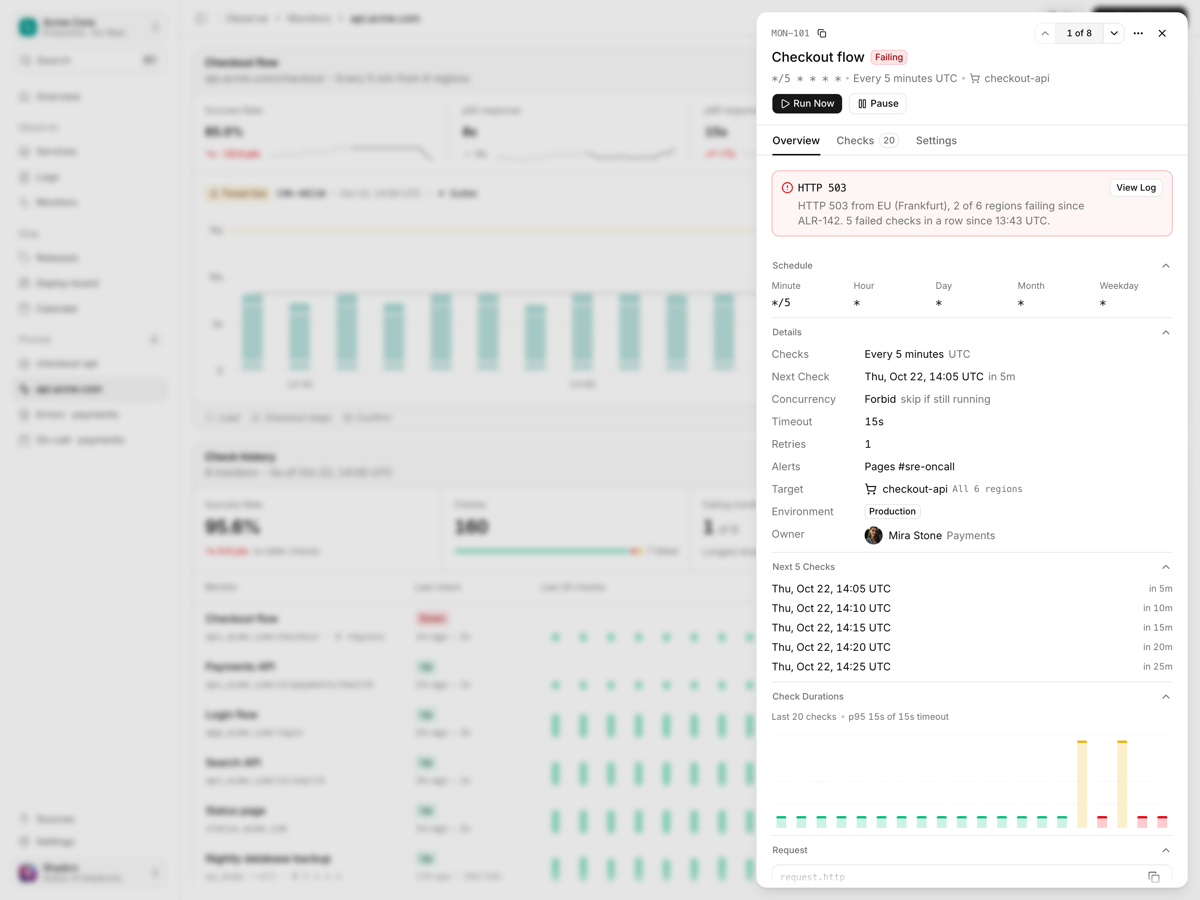
Task: Click the cart icon beside the header checkout-api
Action: (975, 78)
